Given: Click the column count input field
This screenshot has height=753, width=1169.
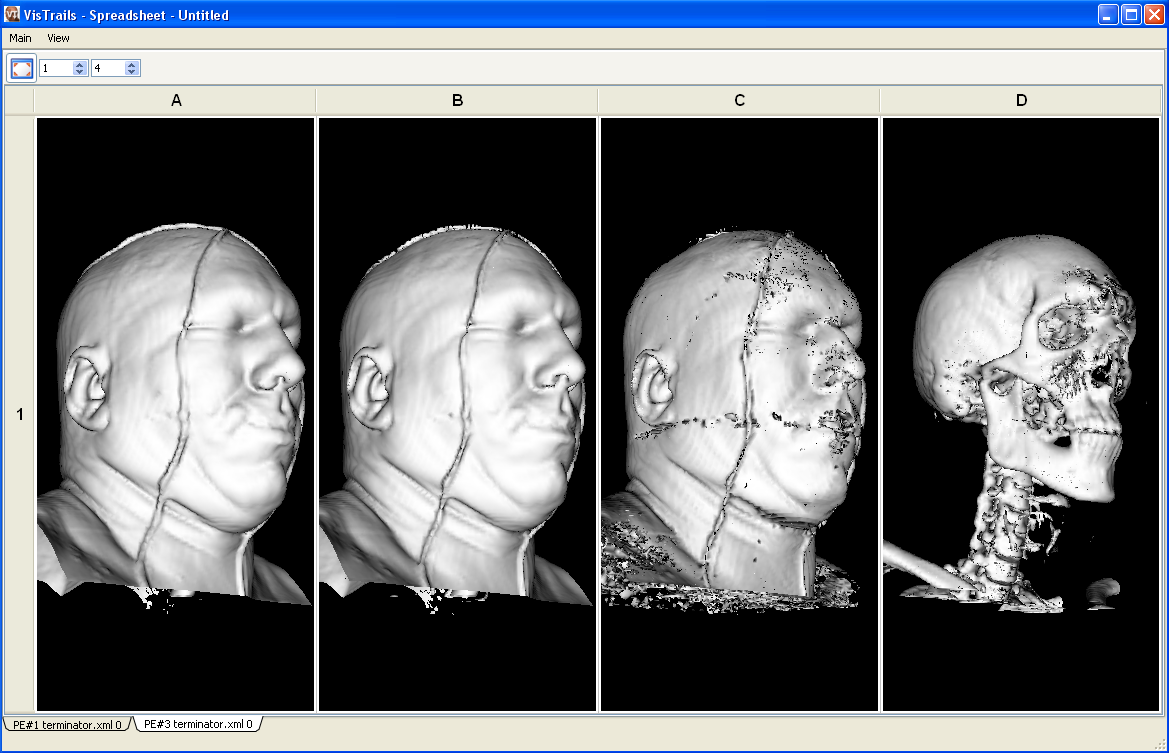Looking at the screenshot, I should 108,68.
